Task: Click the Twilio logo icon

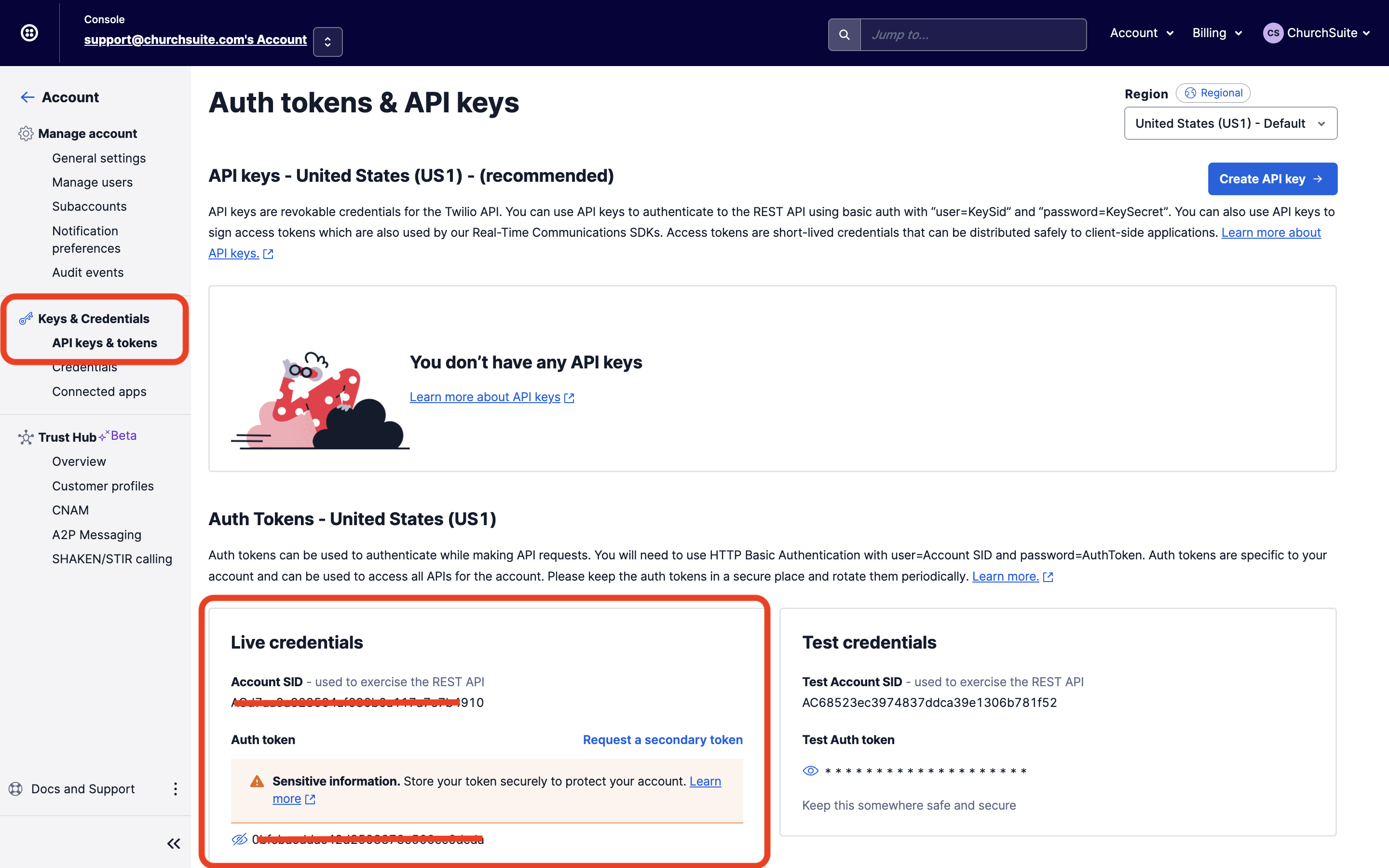Action: point(29,33)
